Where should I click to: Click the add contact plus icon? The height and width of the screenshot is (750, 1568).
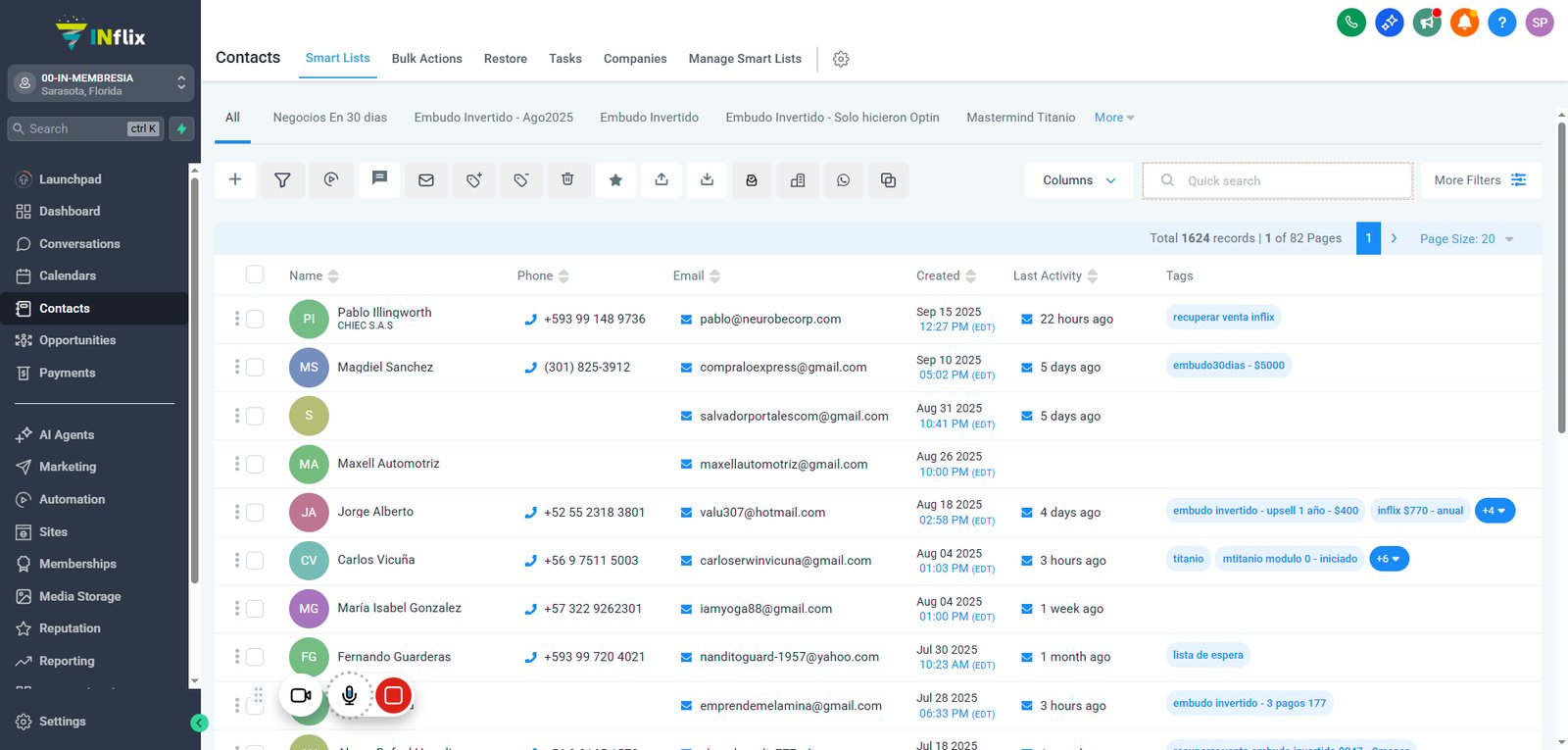(x=235, y=179)
